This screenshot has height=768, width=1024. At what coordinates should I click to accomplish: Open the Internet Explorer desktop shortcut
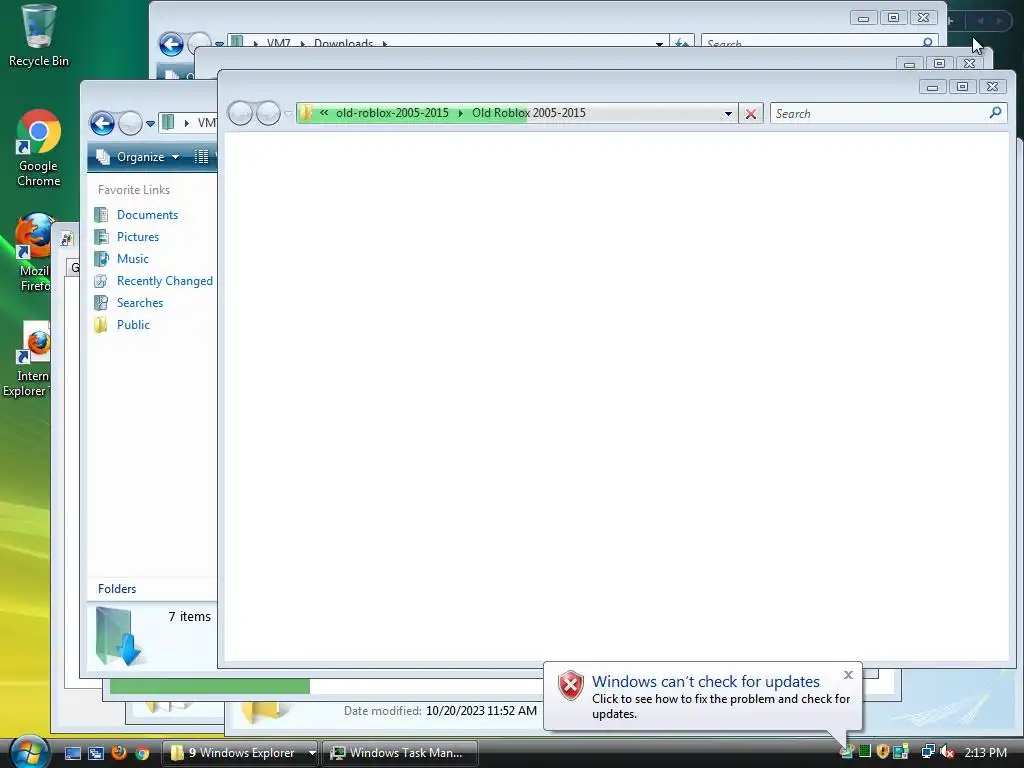27,359
